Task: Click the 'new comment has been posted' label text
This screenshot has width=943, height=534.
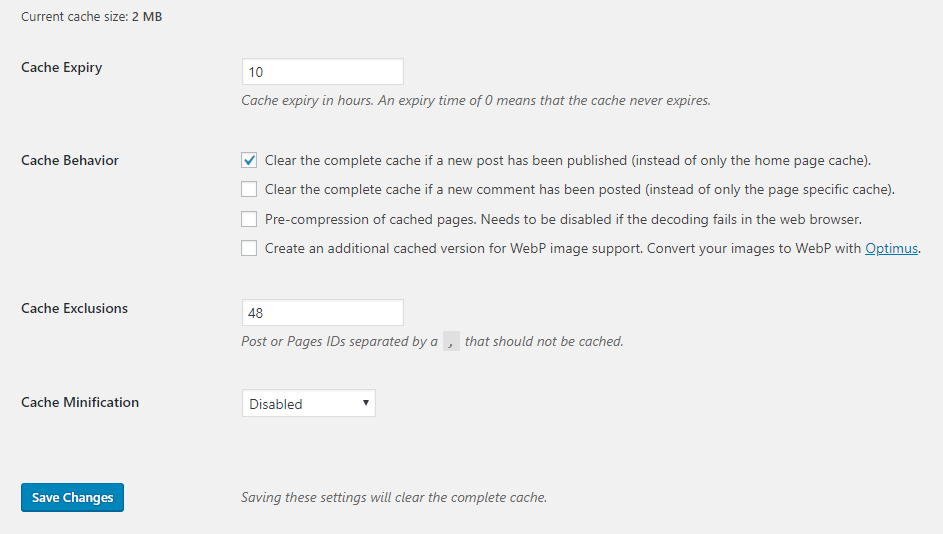Action: [x=579, y=189]
